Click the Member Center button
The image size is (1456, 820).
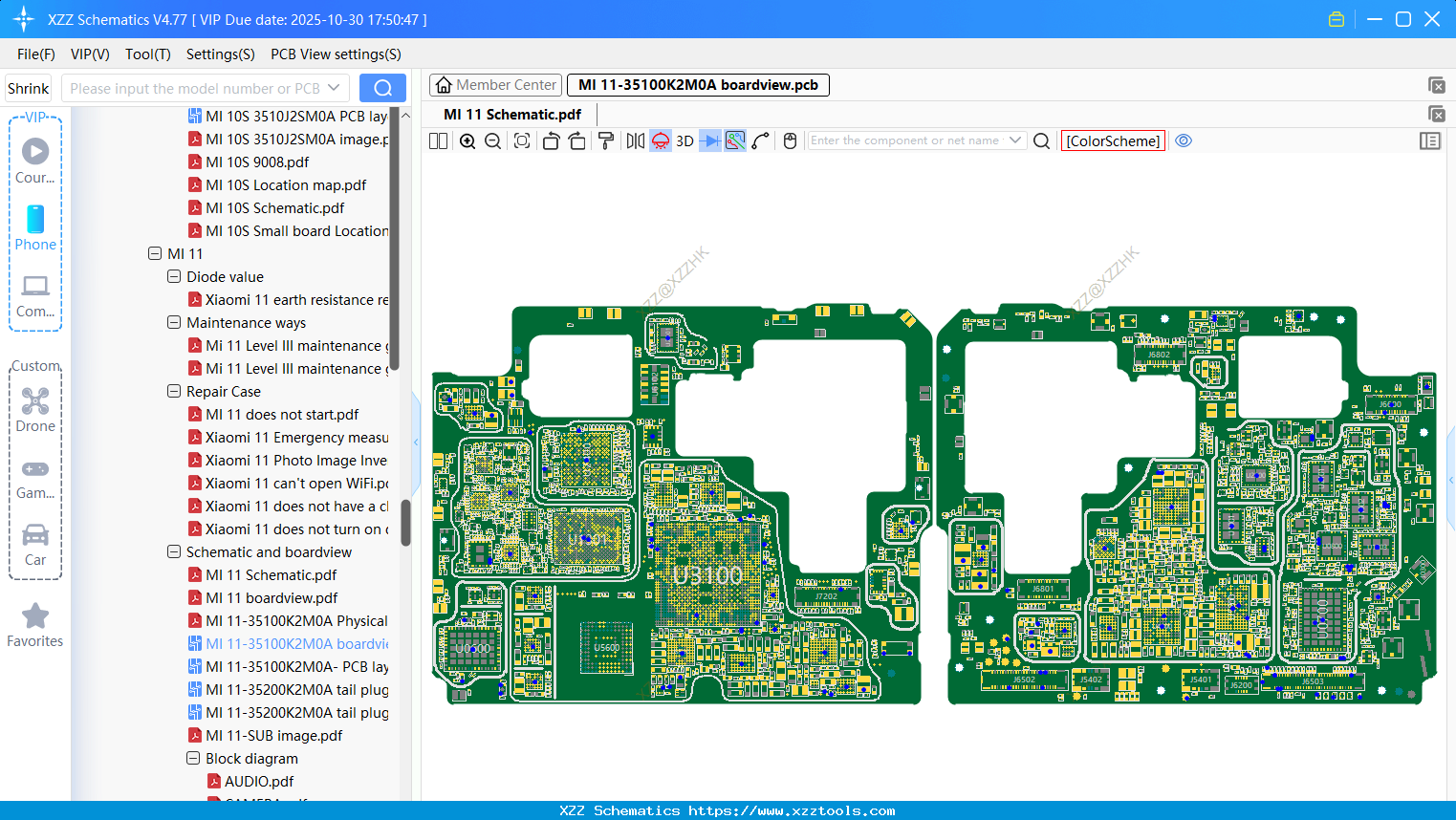tap(495, 84)
